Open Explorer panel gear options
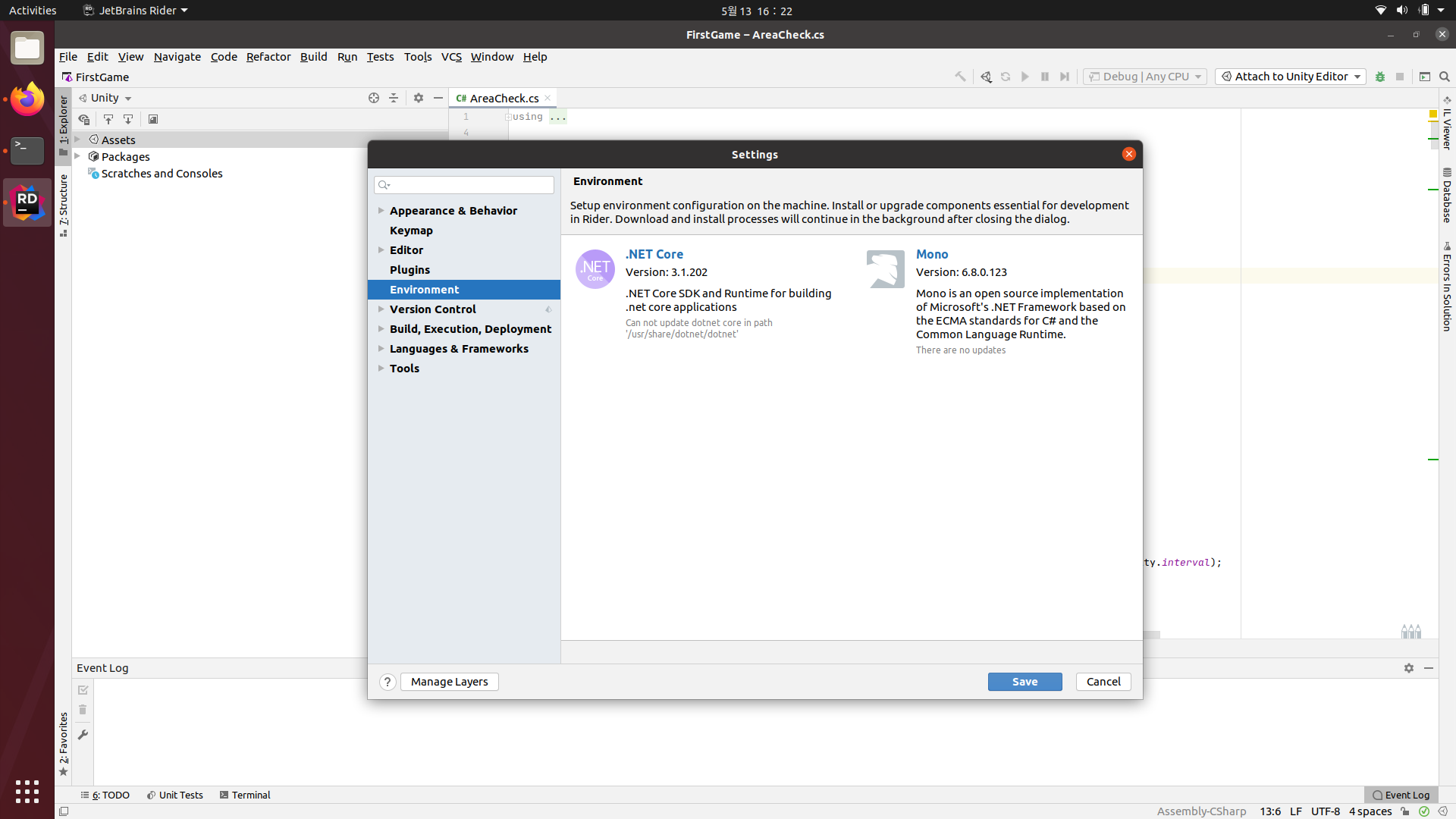Screen dimensions: 1456x819 pyautogui.click(x=419, y=98)
